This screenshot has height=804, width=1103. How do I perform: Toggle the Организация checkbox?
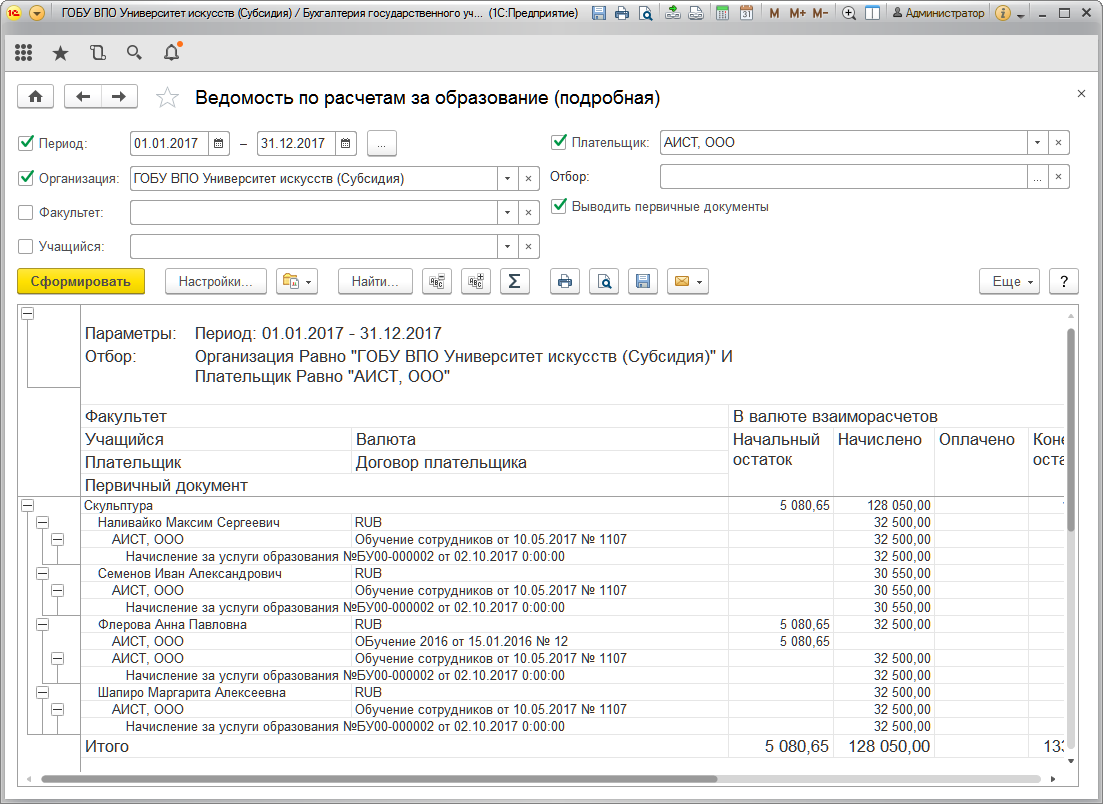[x=26, y=178]
